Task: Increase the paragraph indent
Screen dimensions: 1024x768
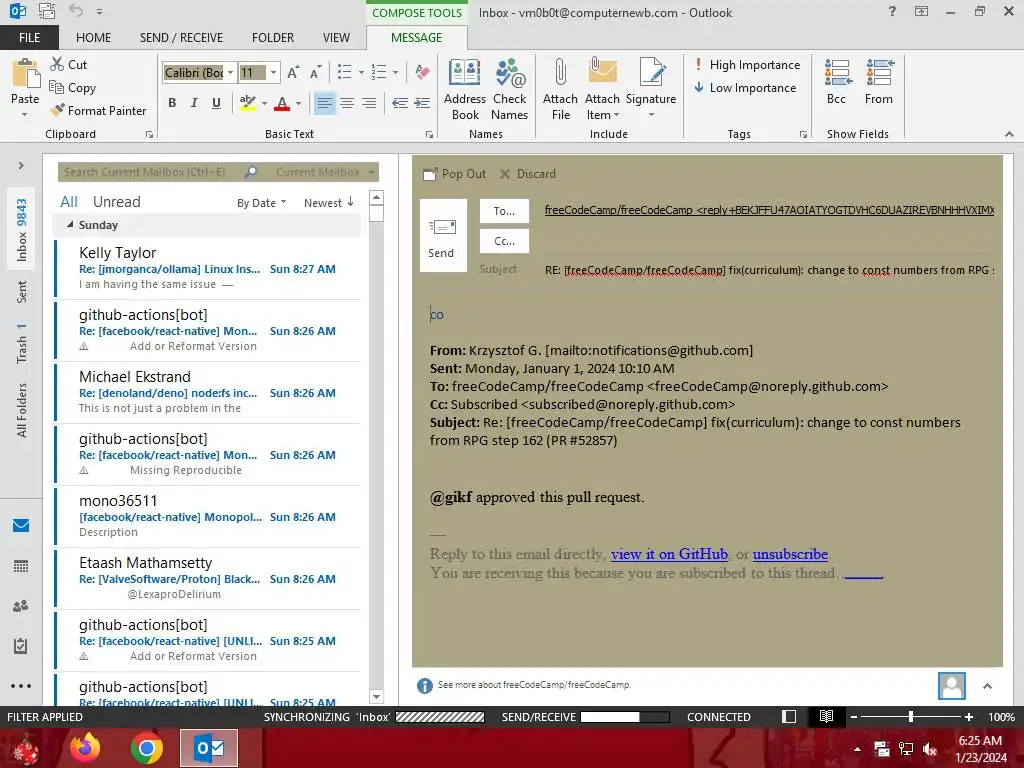Action: [423, 103]
